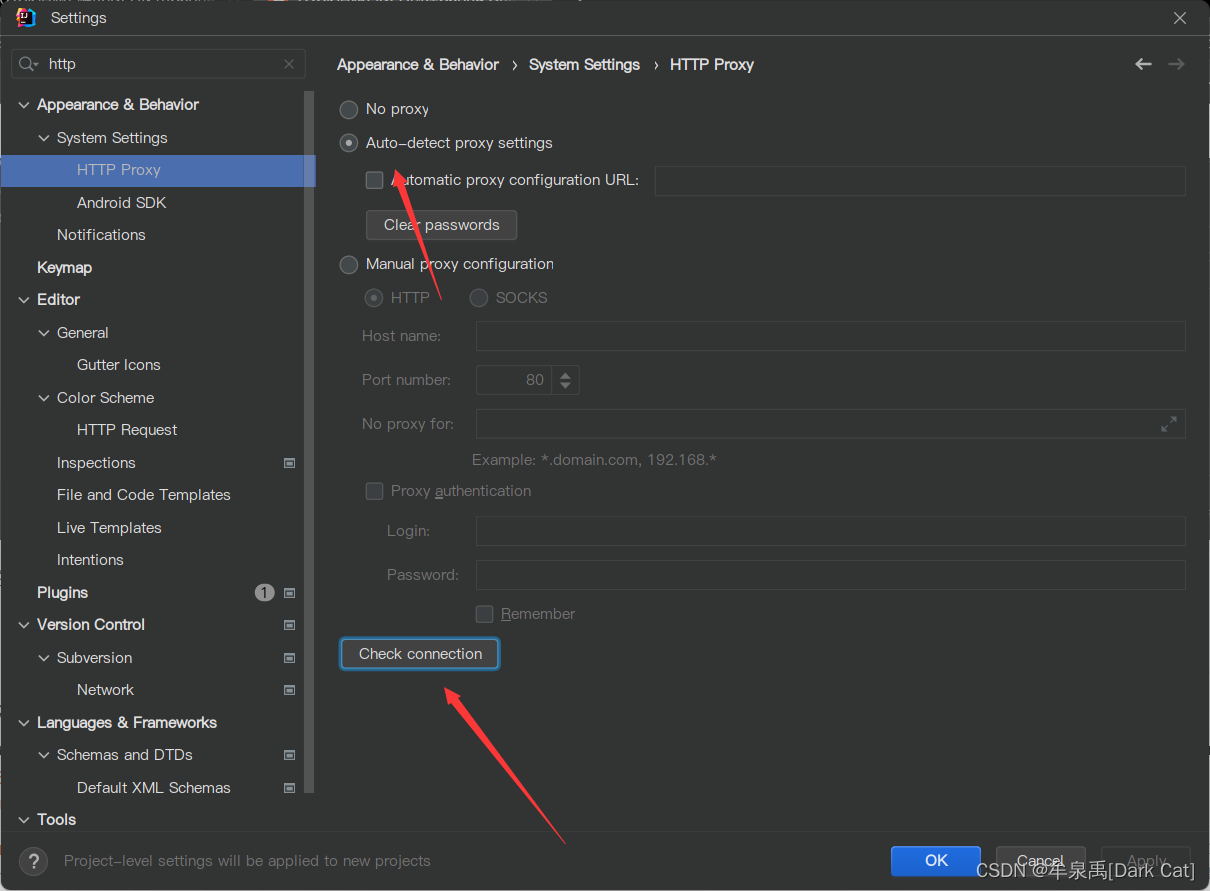Select the No proxy radio button
The image size is (1210, 891).
(349, 109)
